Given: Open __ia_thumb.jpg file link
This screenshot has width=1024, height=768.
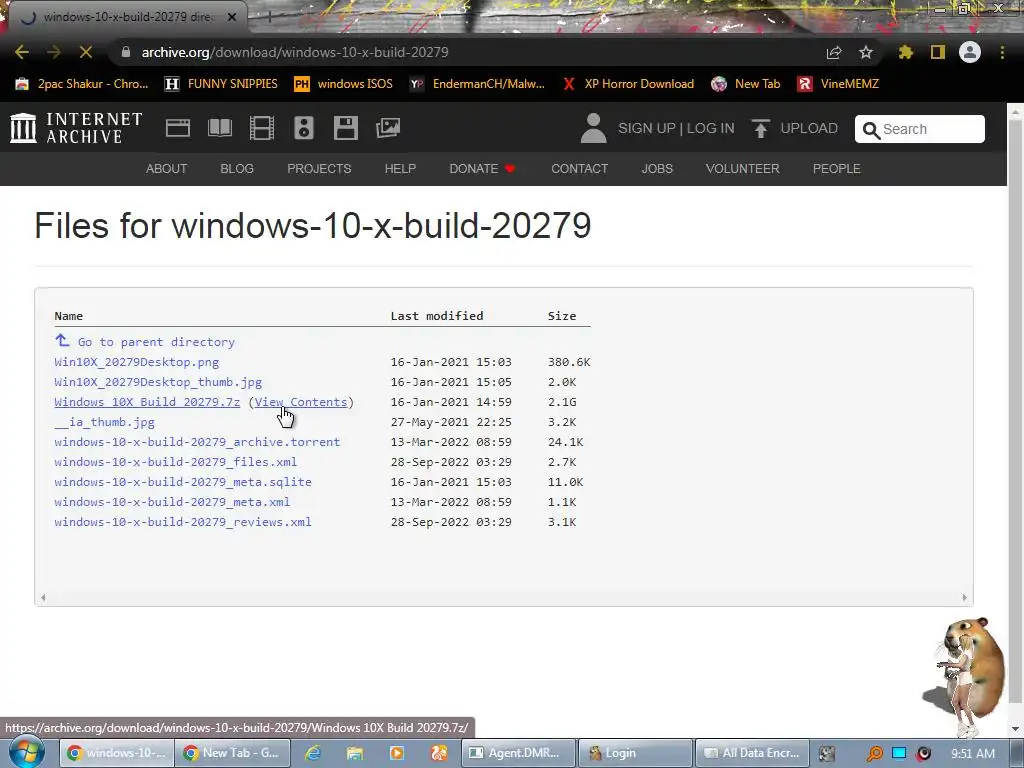Looking at the screenshot, I should coord(104,422).
